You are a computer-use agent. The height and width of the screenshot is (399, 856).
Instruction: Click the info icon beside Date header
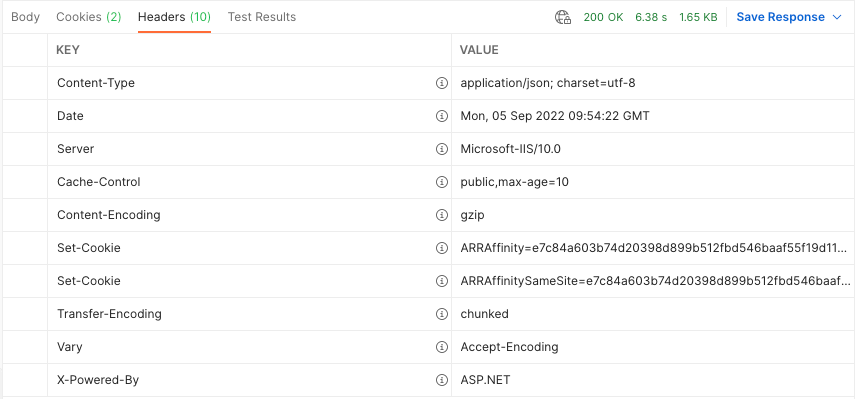tap(442, 116)
